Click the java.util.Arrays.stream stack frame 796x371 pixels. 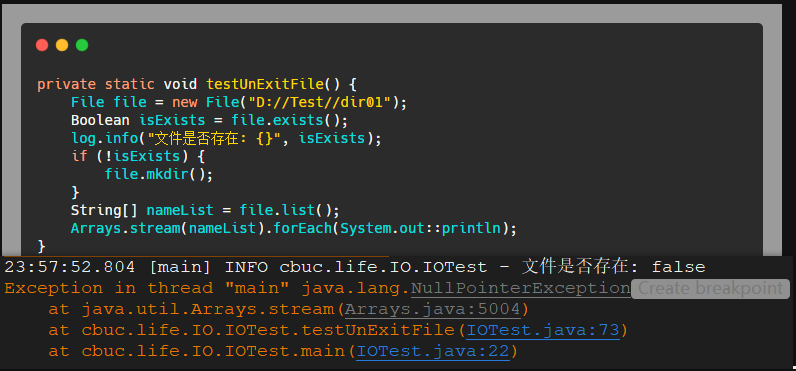207,309
